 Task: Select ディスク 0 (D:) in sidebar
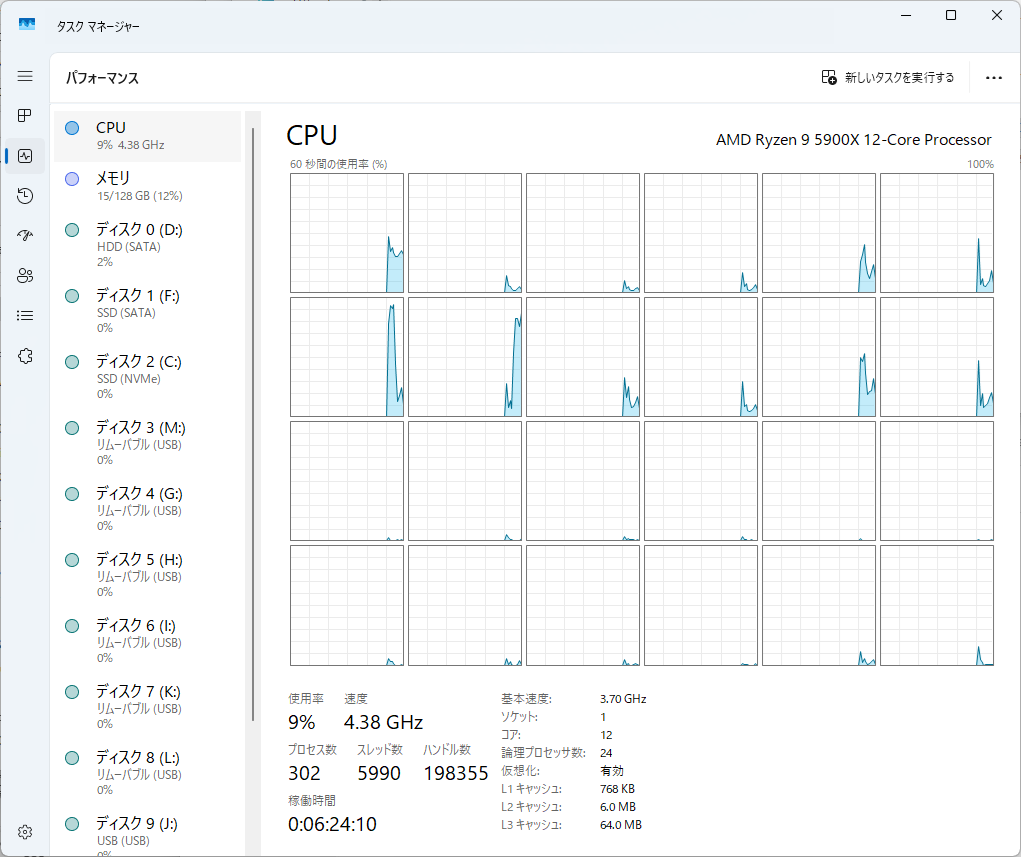tap(147, 245)
